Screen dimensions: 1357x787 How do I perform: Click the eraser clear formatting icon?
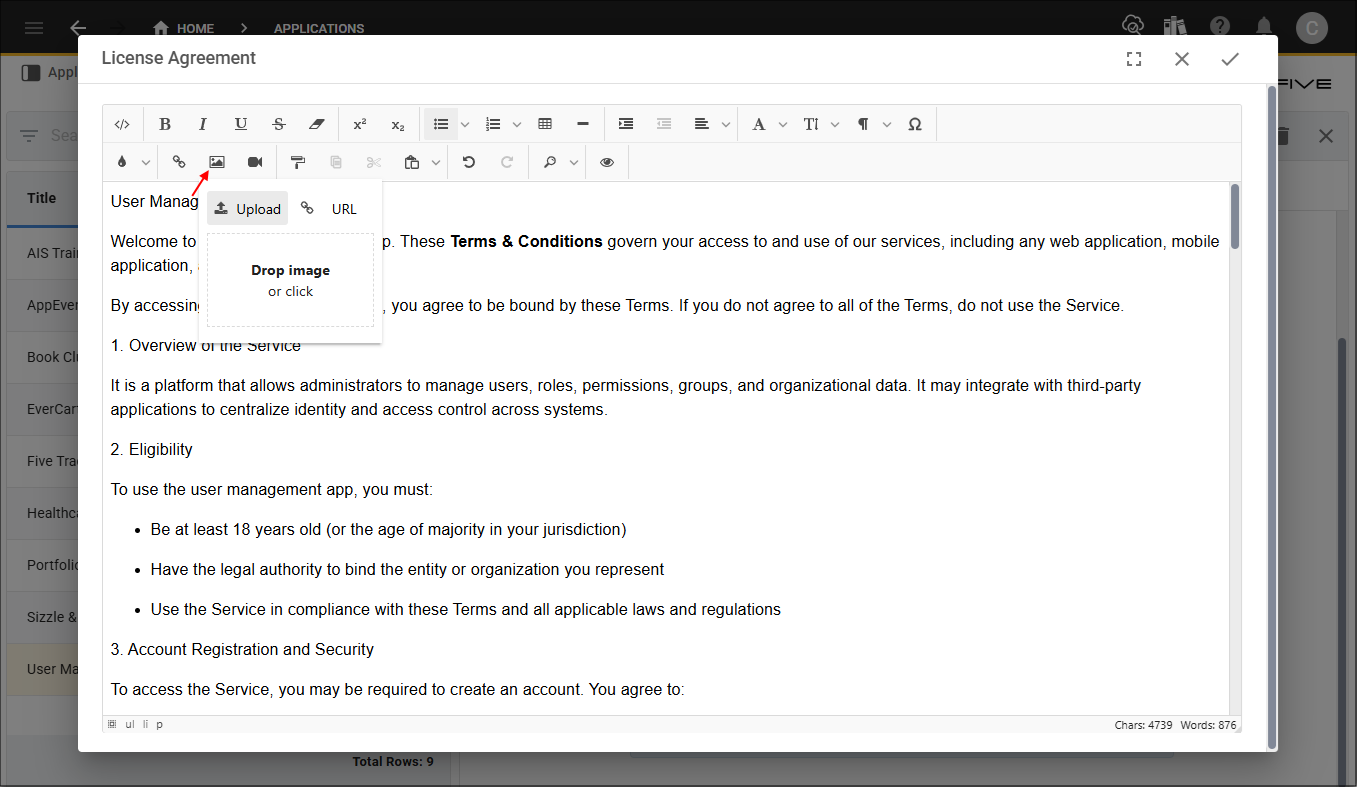(x=317, y=124)
